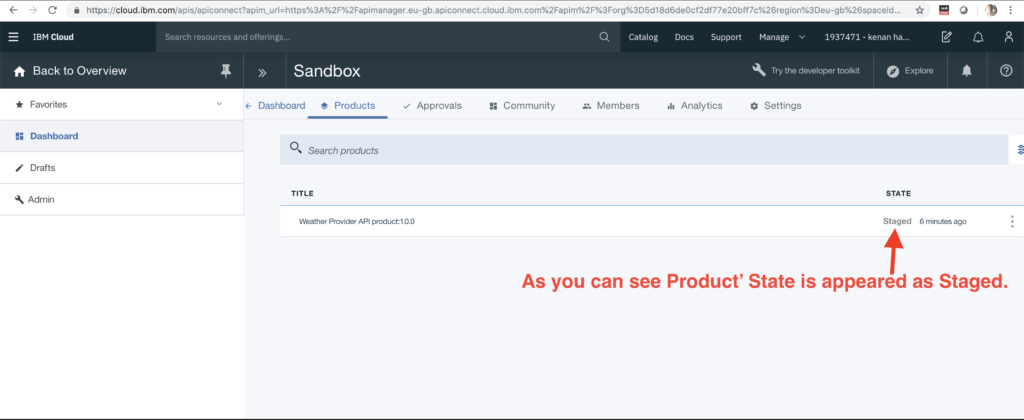
Task: Switch to the Analytics tab
Action: tap(693, 106)
